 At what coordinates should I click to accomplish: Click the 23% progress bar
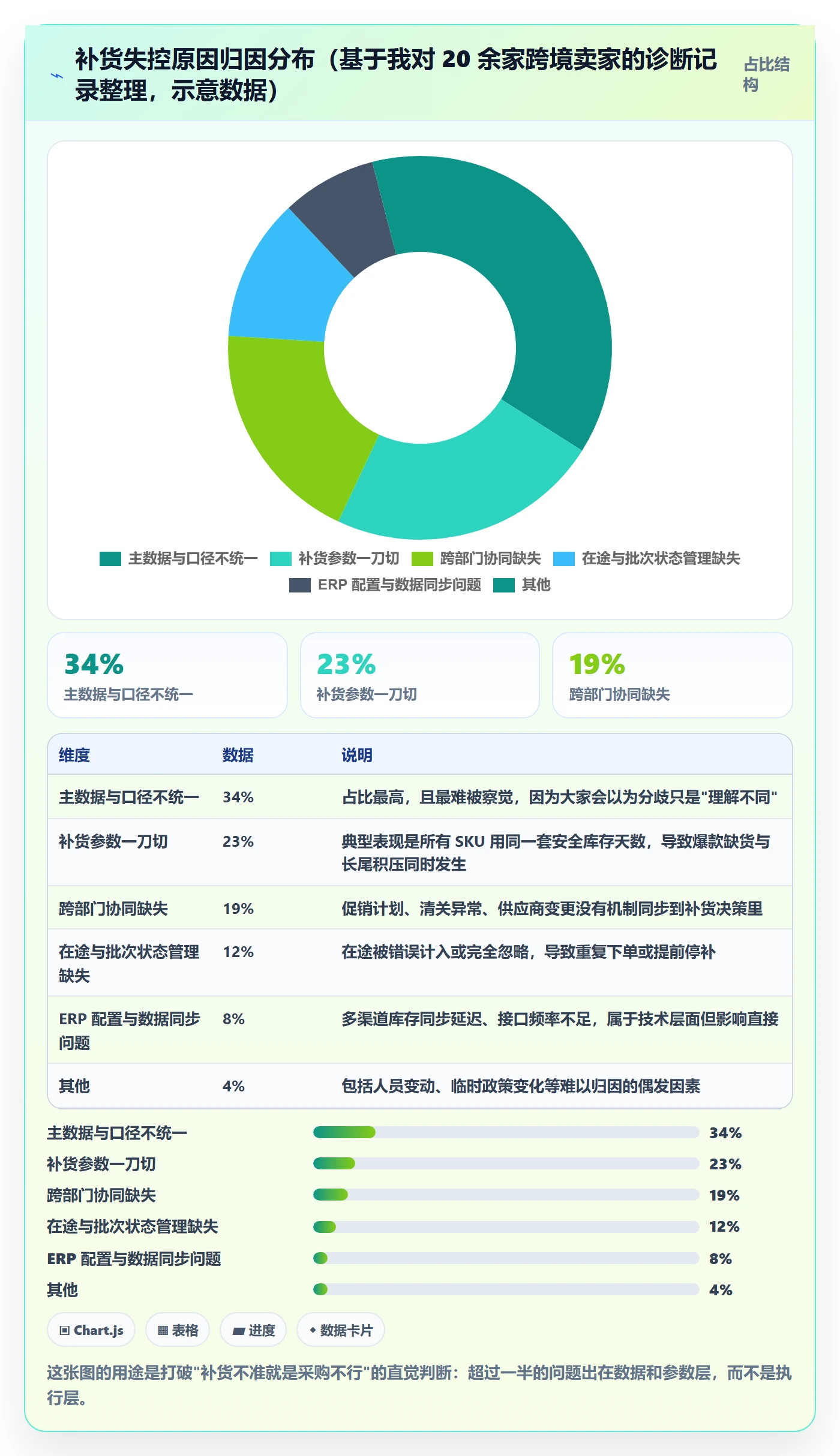[506, 1163]
